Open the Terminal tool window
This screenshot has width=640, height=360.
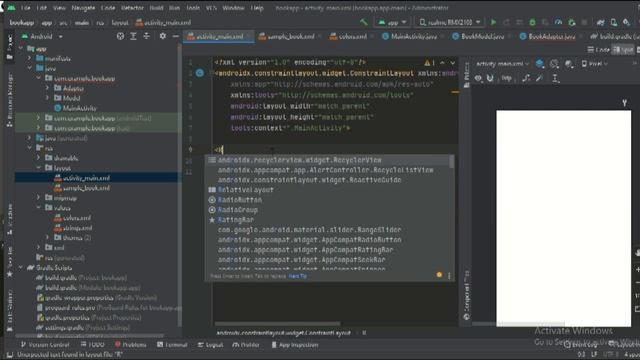[172, 345]
